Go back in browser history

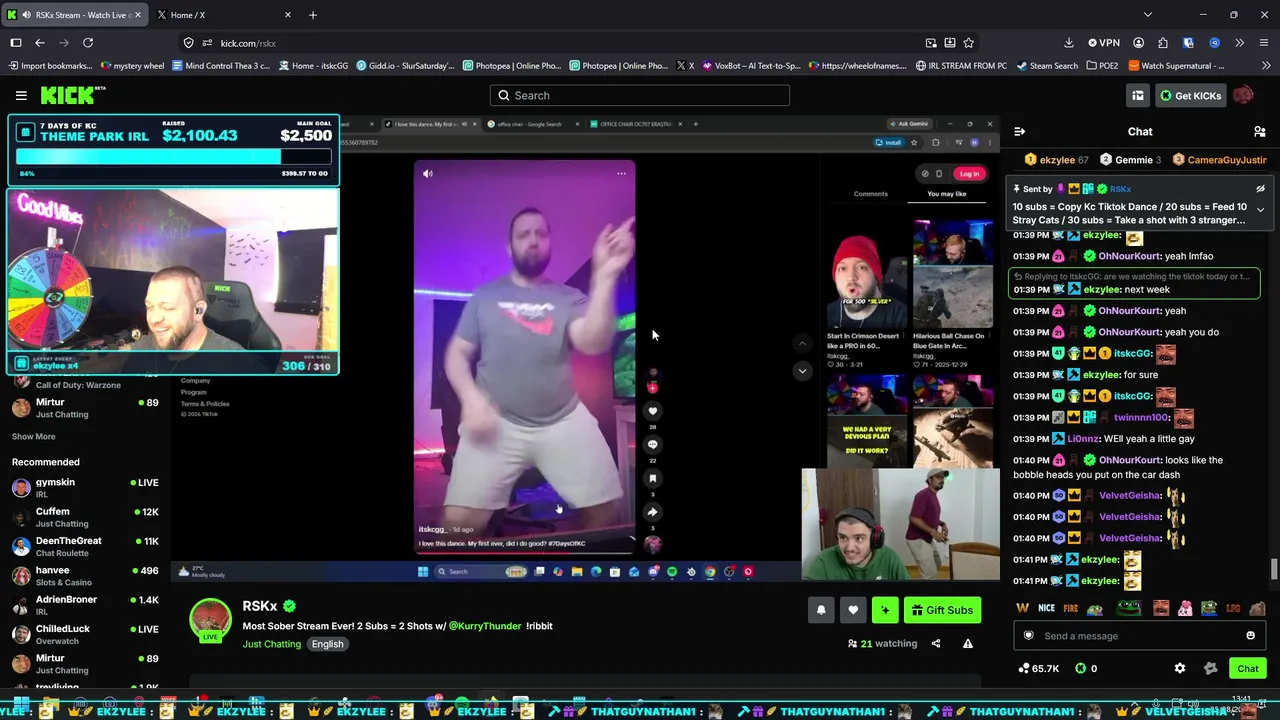coord(40,43)
